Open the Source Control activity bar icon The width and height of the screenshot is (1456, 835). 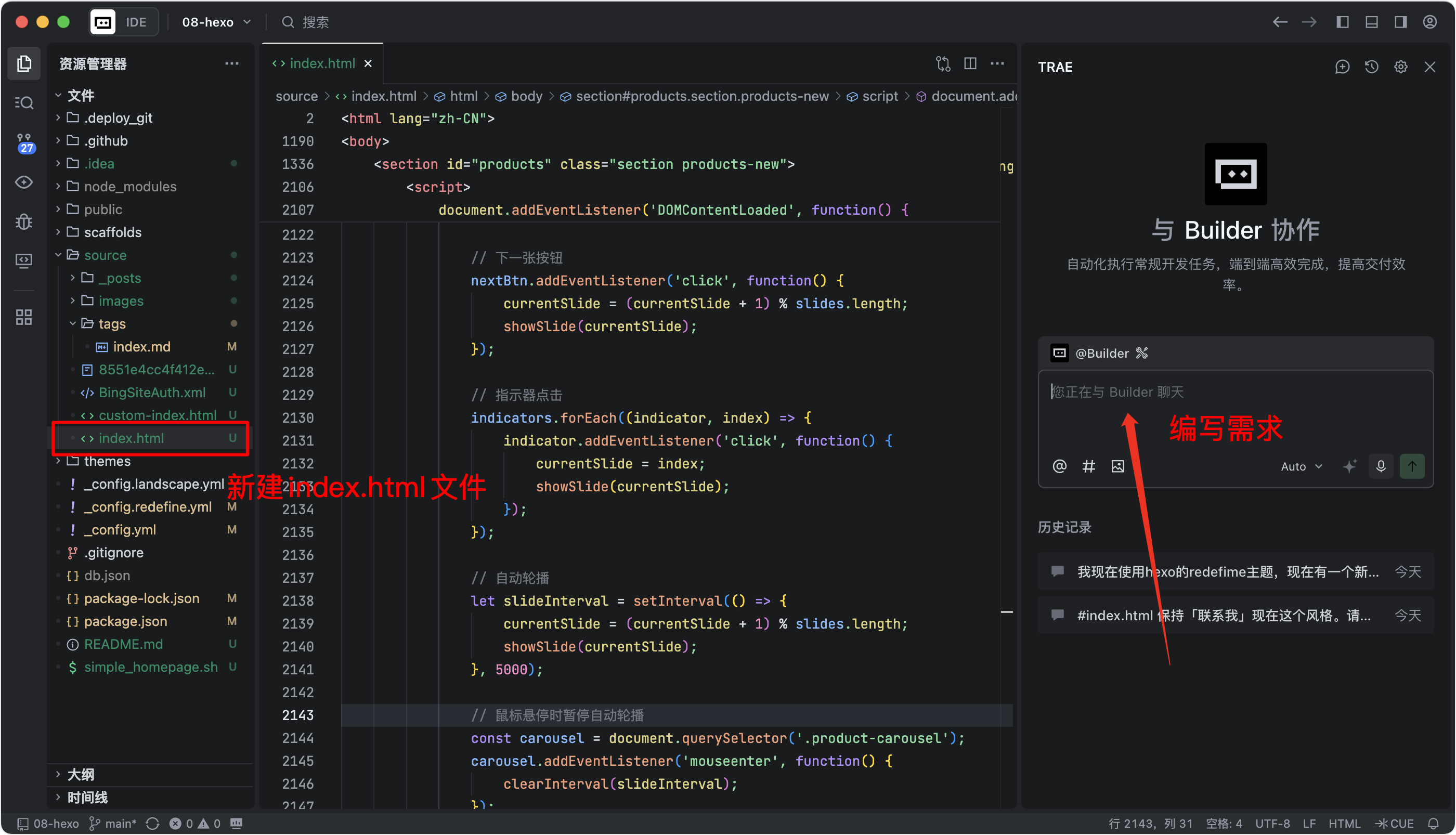pos(24,141)
